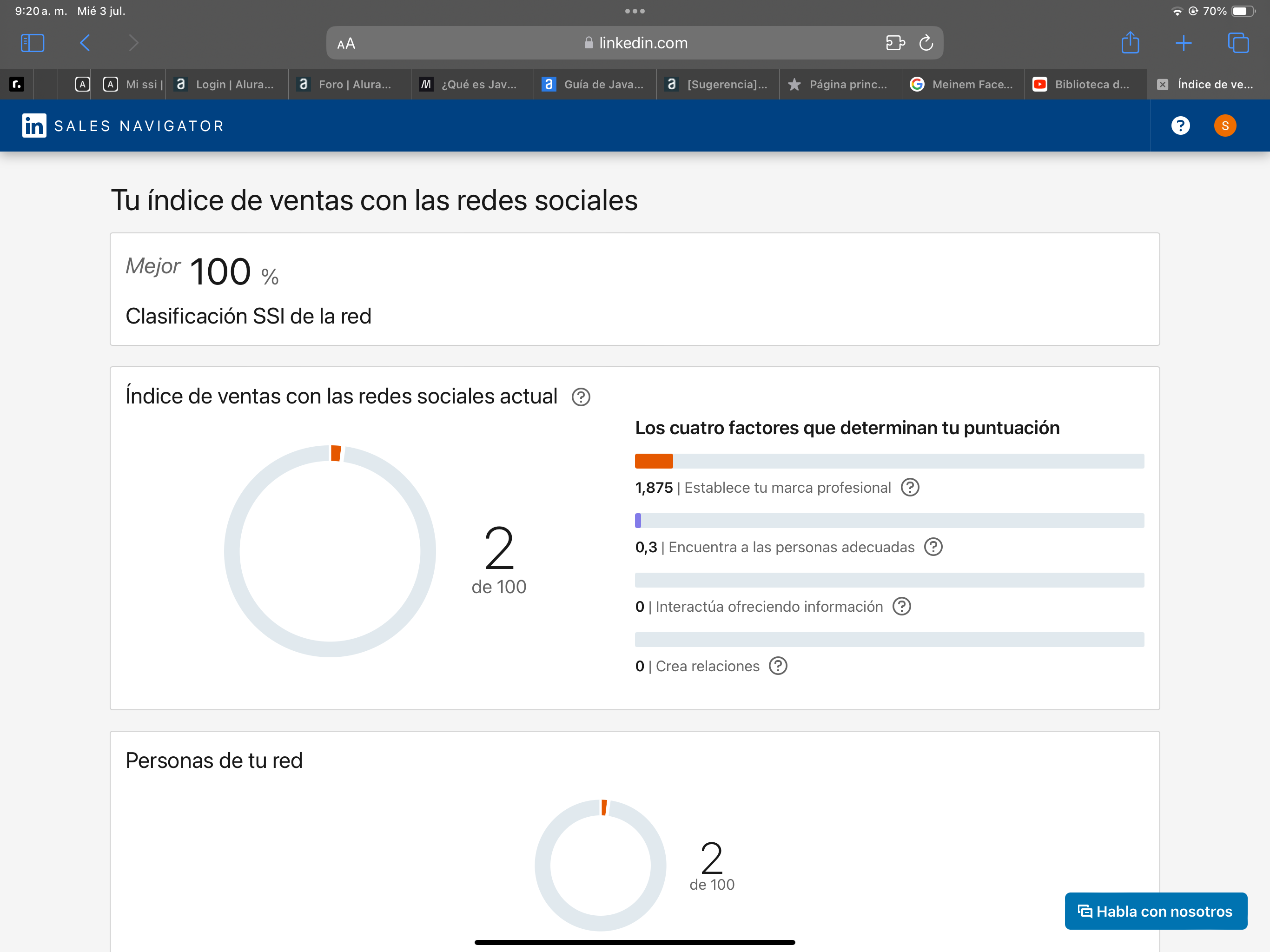The image size is (1270, 952).
Task: Toggle the Safari sidebar icon
Action: [32, 43]
